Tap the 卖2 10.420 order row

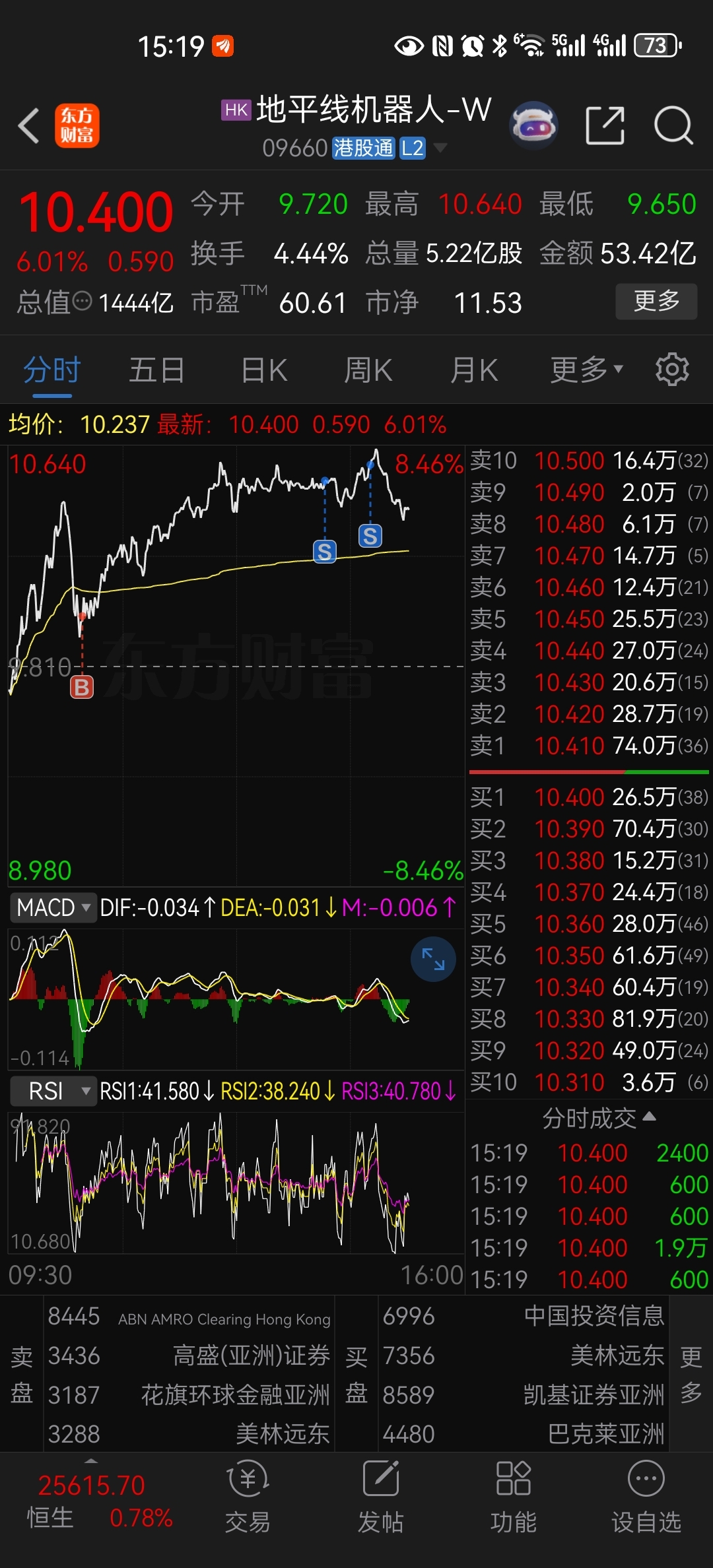(x=589, y=714)
